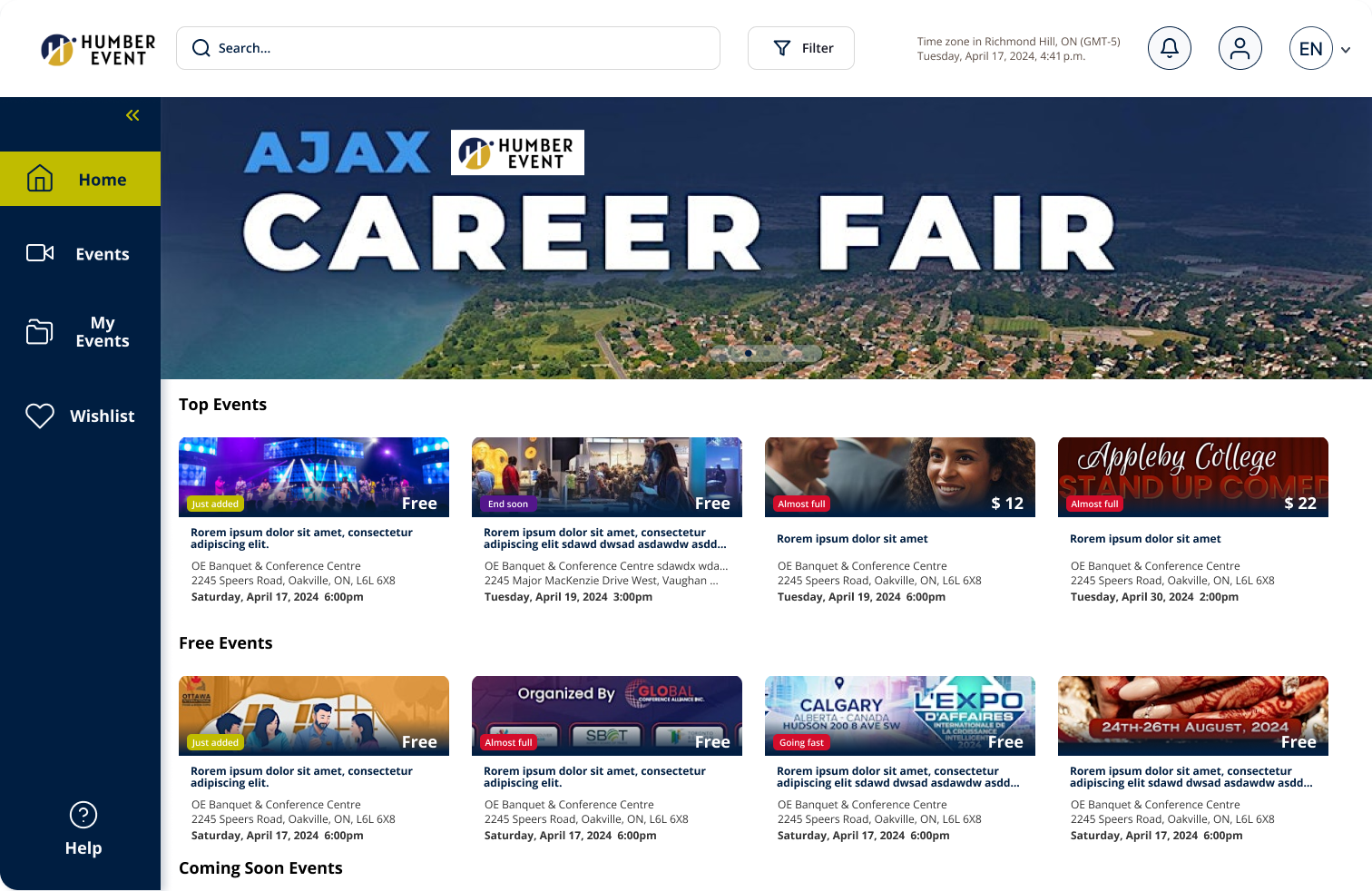Click the EN language circle
This screenshot has width=1372, height=891.
coord(1311,48)
